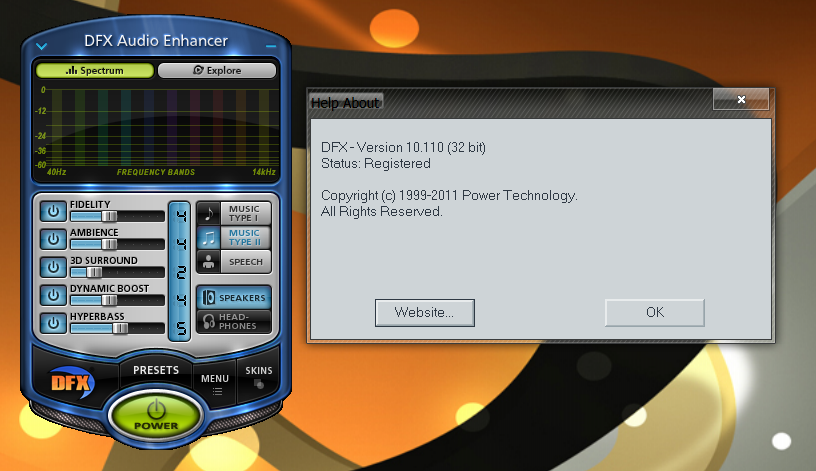Screen dimensions: 816x471
Task: Open the Explore tab
Action: click(x=217, y=70)
